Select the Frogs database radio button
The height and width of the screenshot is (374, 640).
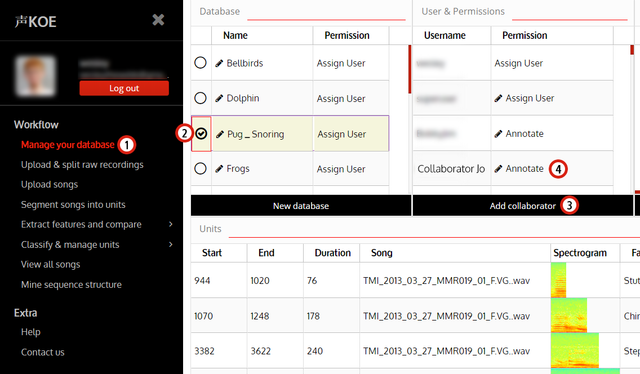tap(200, 168)
